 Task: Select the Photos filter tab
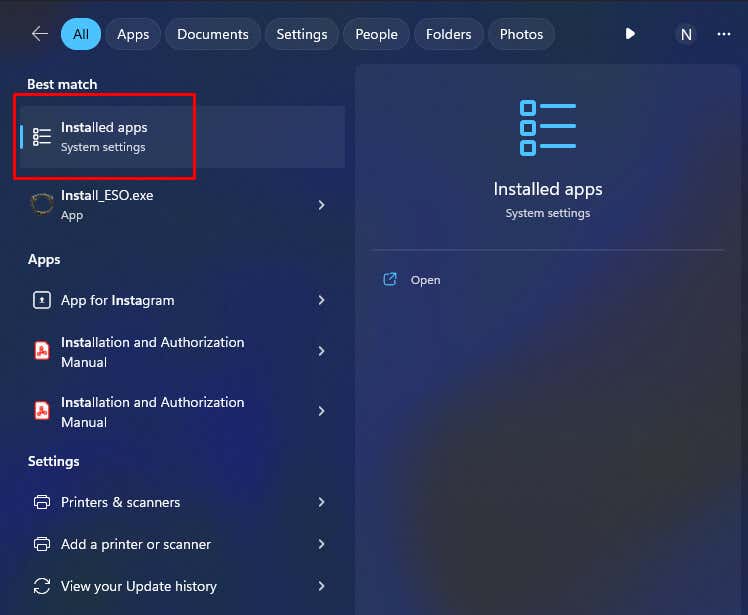point(521,34)
